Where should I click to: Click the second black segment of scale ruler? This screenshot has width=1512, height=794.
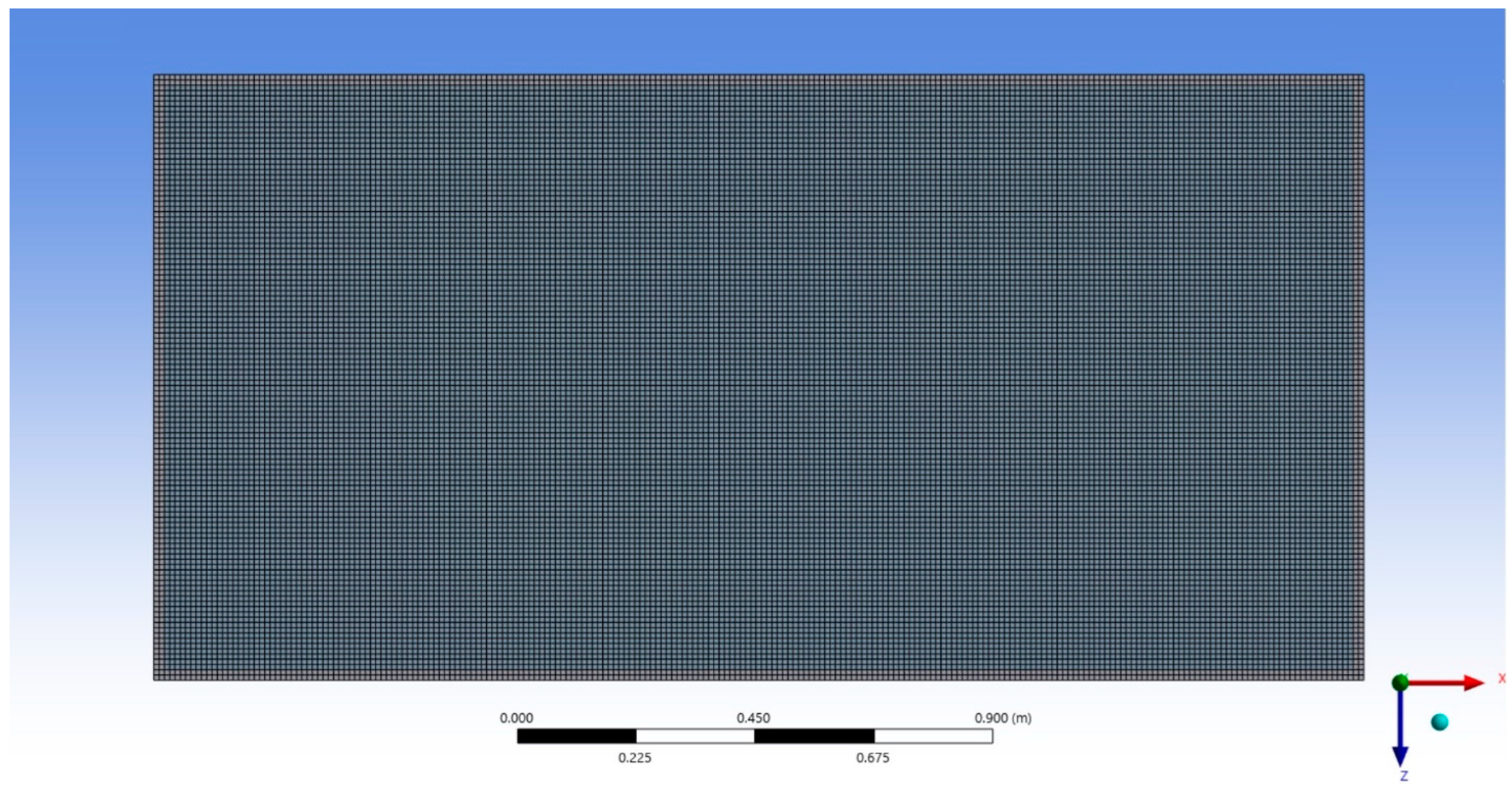point(814,736)
